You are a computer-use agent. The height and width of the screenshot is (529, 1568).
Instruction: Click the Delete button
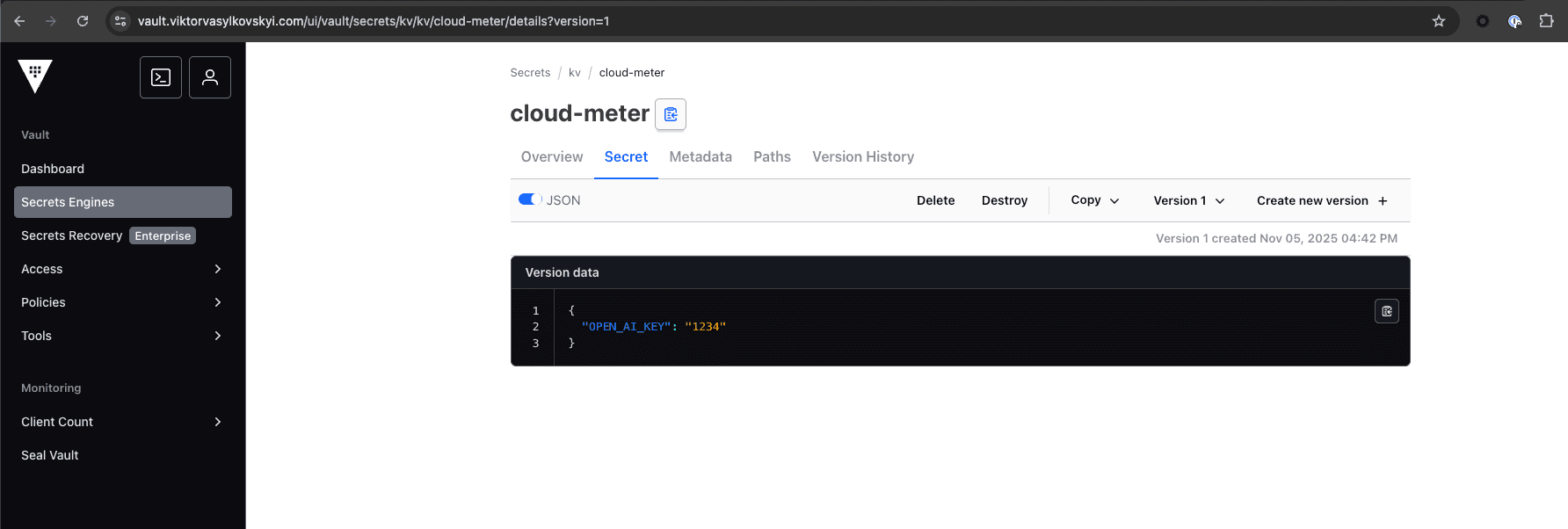[x=935, y=200]
